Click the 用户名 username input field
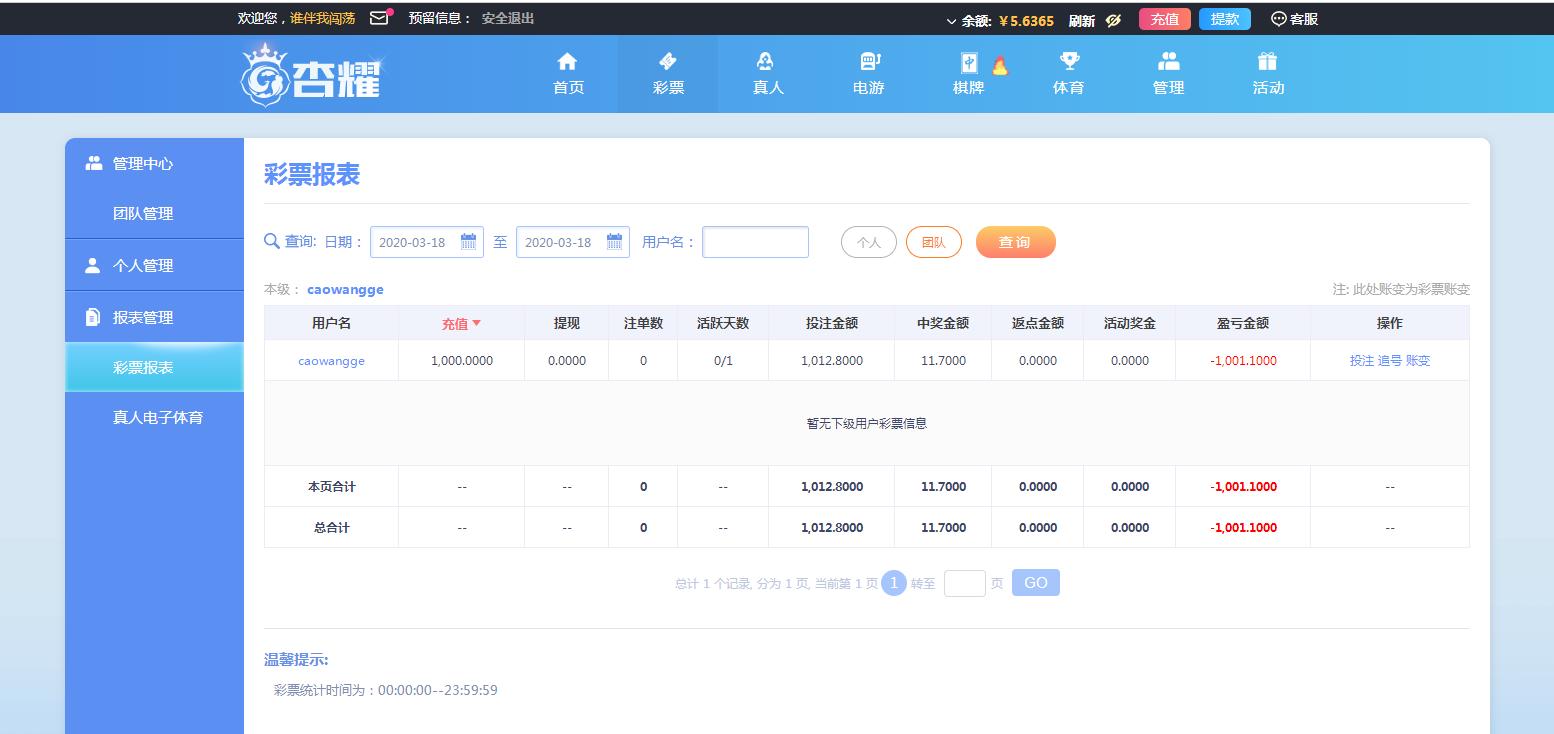This screenshot has height=734, width=1554. click(755, 242)
